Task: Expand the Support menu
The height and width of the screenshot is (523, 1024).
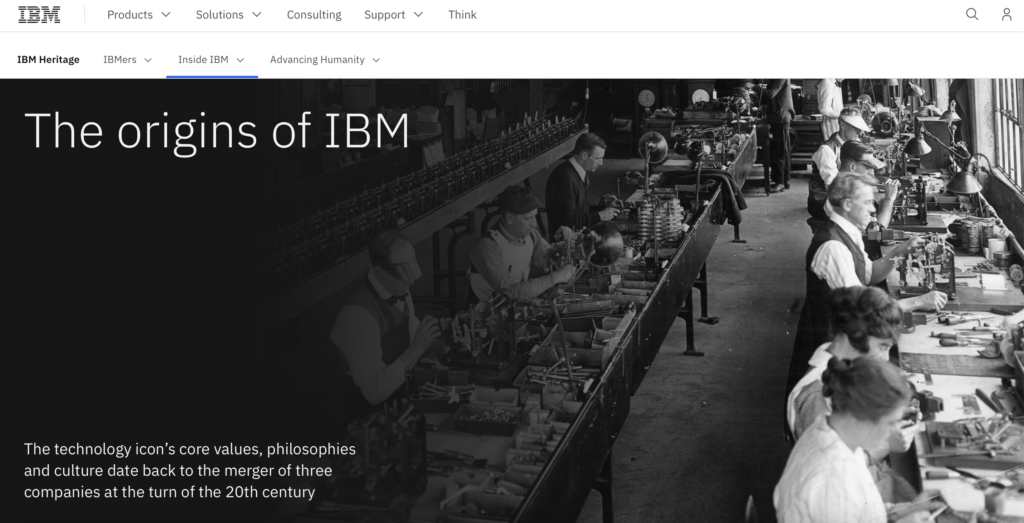Action: tap(394, 14)
